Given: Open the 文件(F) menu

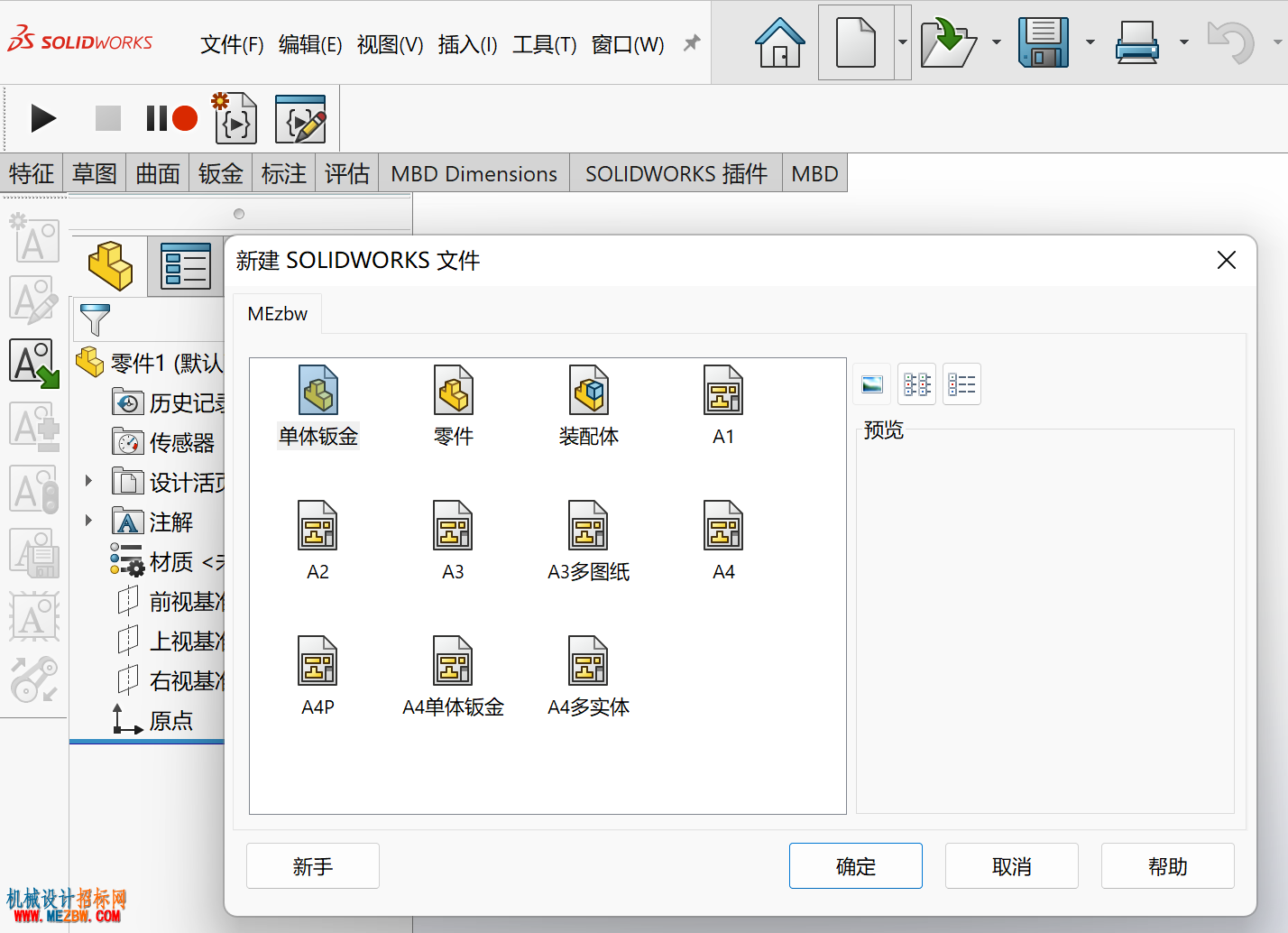Looking at the screenshot, I should [x=232, y=44].
